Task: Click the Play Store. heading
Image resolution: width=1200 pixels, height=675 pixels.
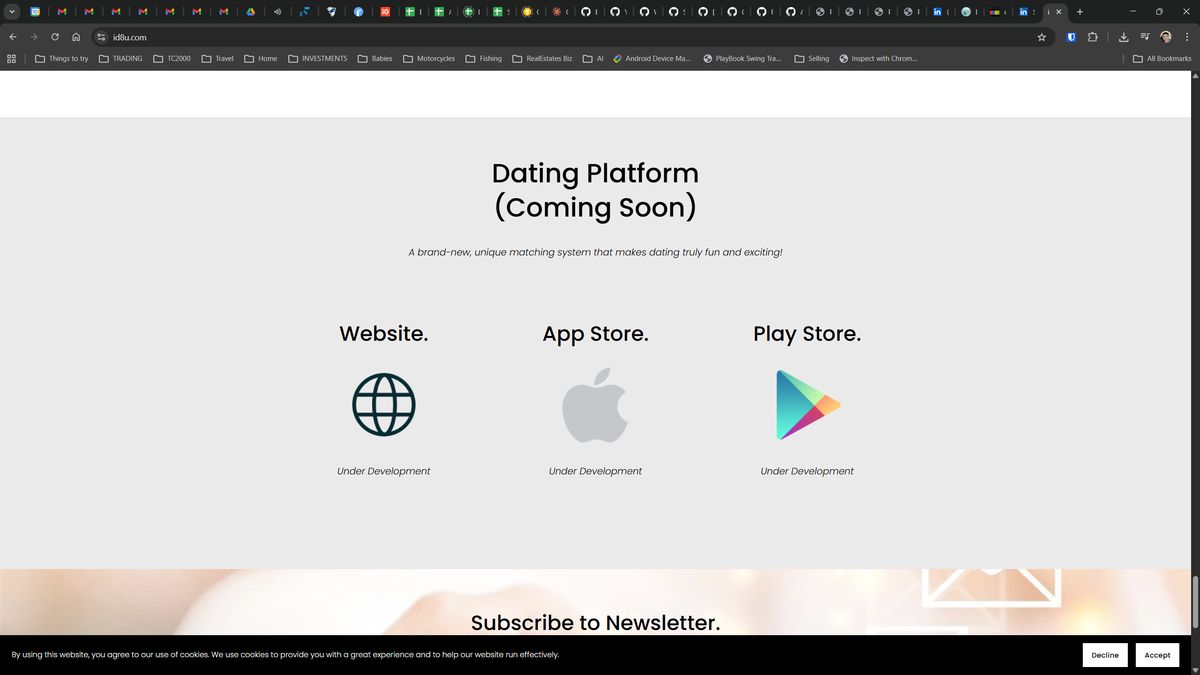Action: point(807,334)
